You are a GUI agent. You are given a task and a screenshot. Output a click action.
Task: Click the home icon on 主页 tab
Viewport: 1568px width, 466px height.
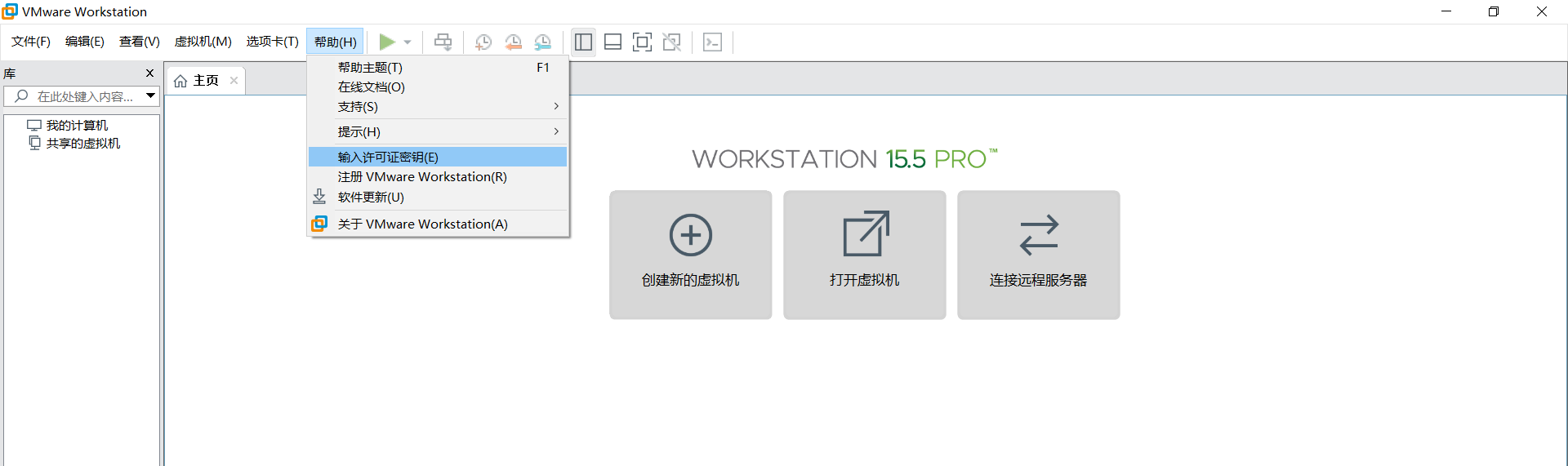(180, 81)
